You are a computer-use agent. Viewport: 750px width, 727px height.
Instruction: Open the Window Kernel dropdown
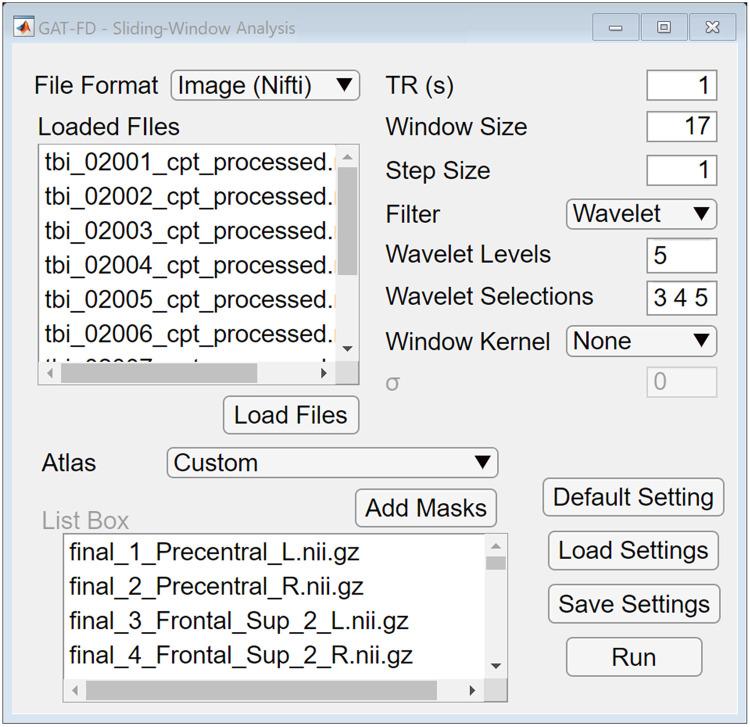(x=641, y=341)
